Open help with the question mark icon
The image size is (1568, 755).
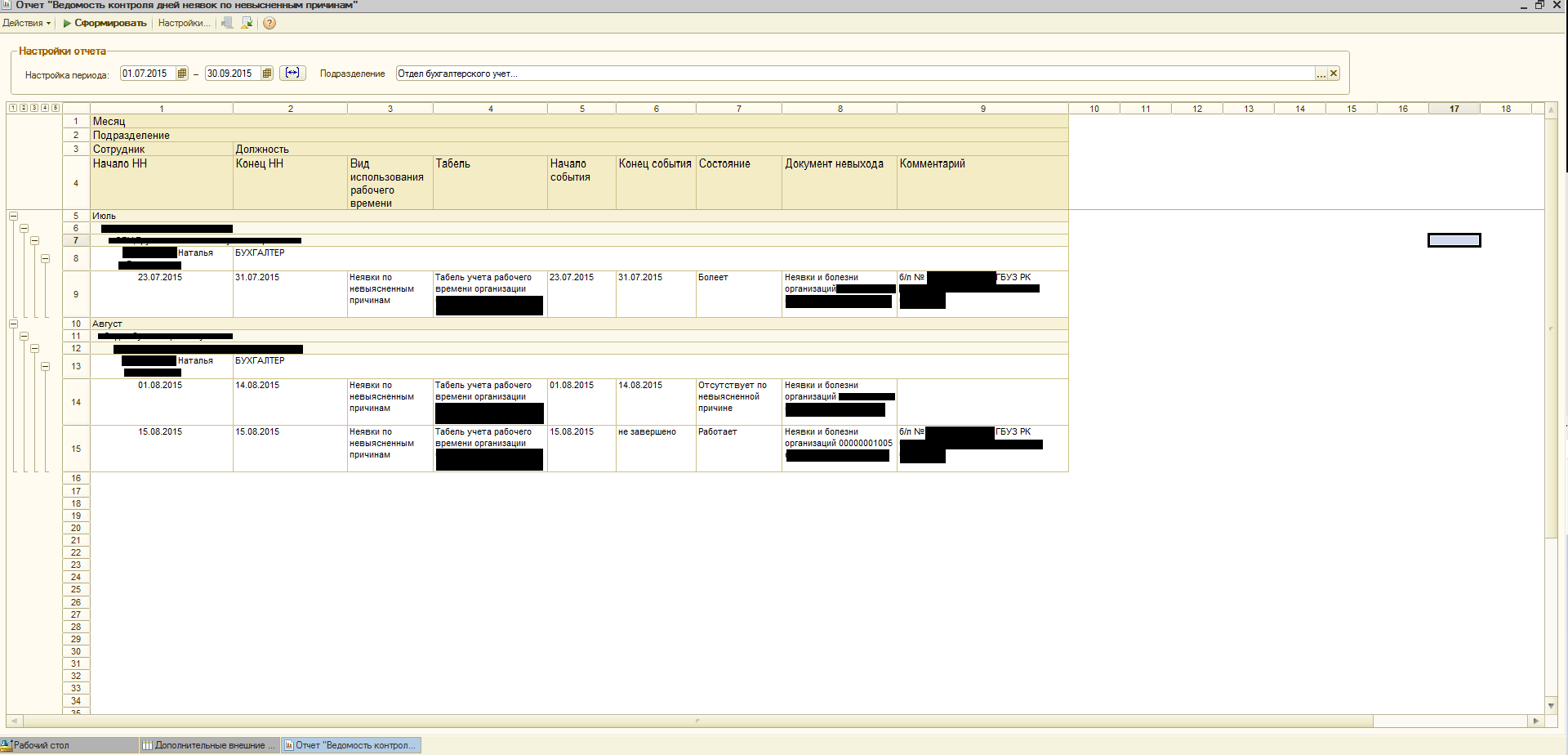point(269,23)
